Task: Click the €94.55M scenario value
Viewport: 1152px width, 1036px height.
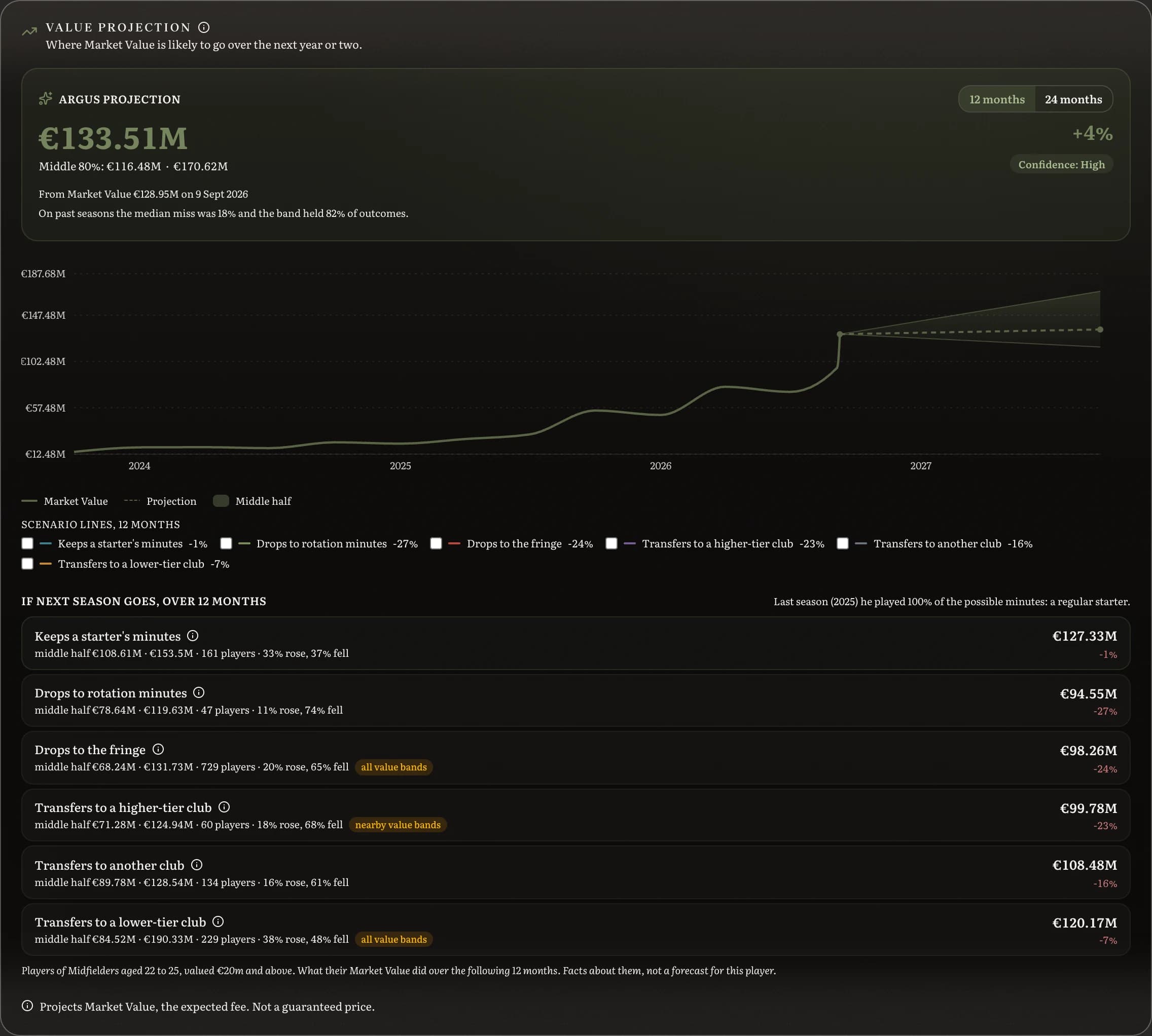Action: (x=1088, y=693)
